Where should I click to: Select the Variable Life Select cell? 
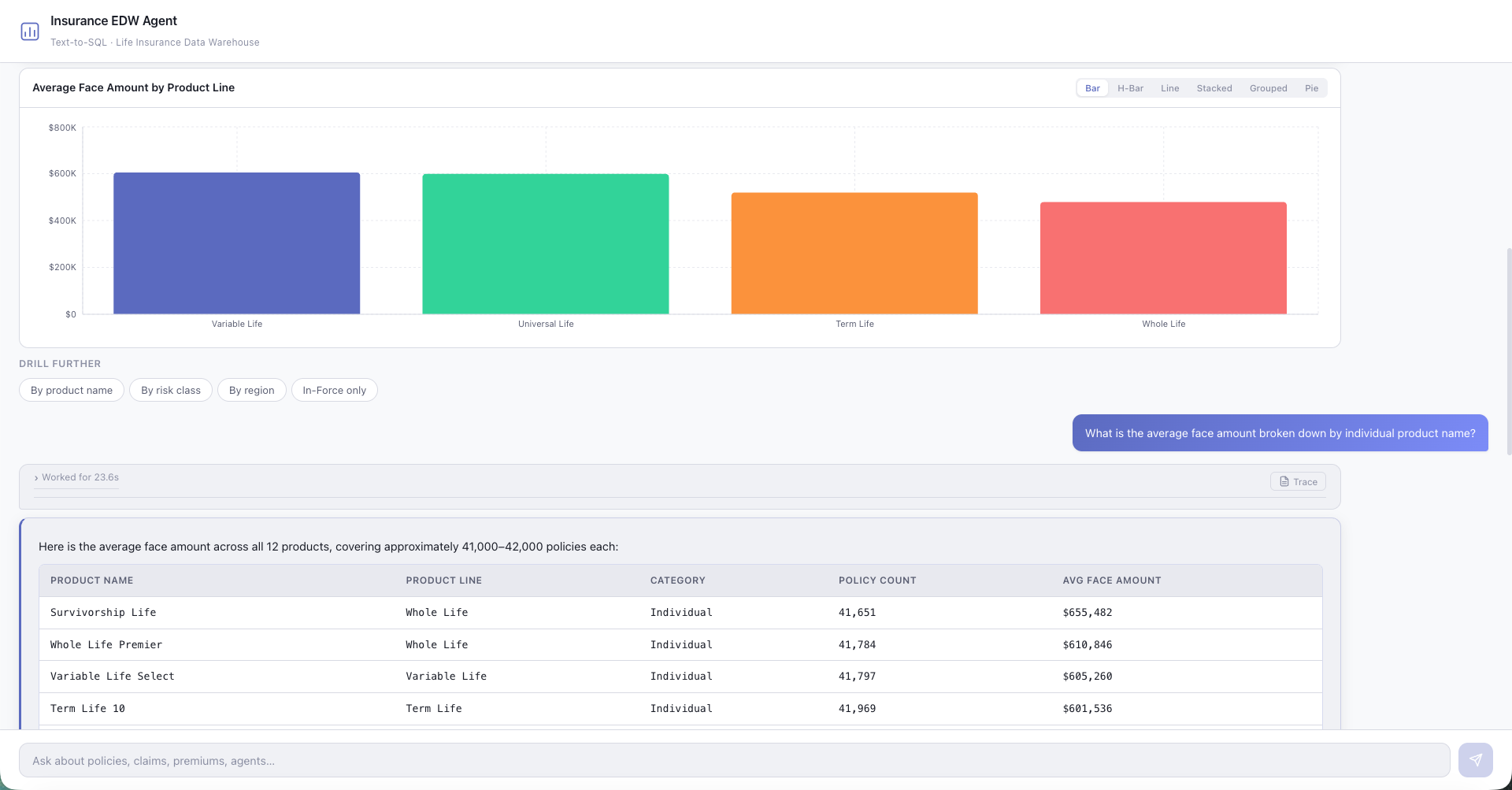[113, 676]
